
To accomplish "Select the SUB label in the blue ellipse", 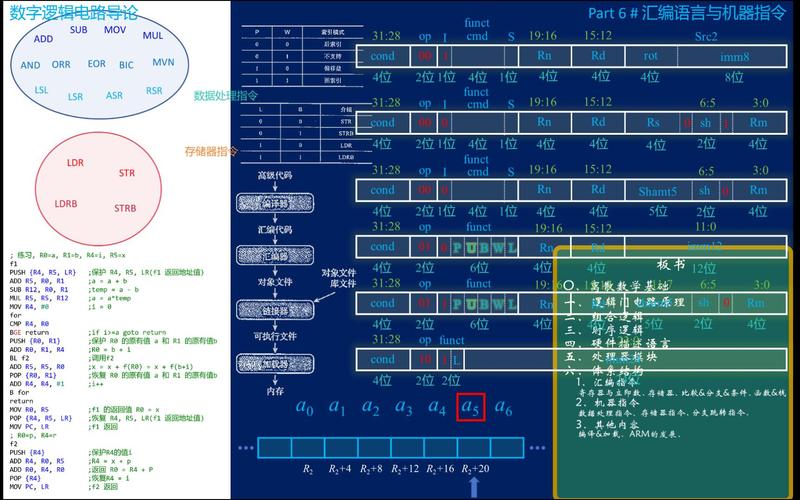I will (79, 30).
